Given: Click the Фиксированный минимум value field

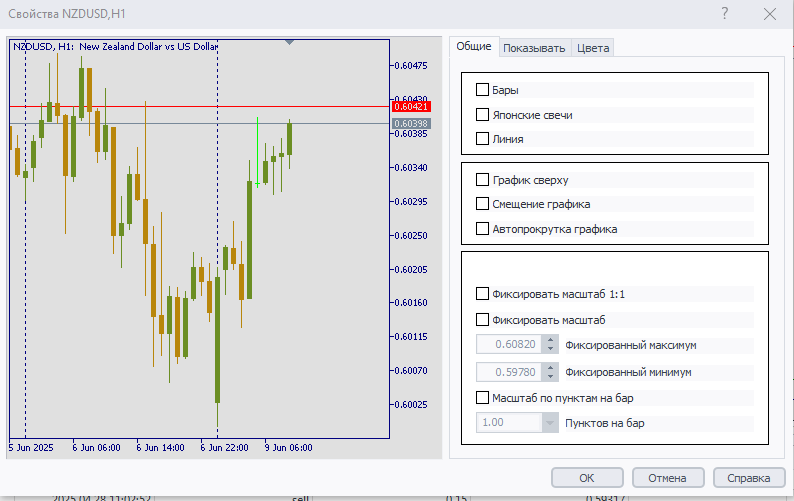Looking at the screenshot, I should pos(509,372).
